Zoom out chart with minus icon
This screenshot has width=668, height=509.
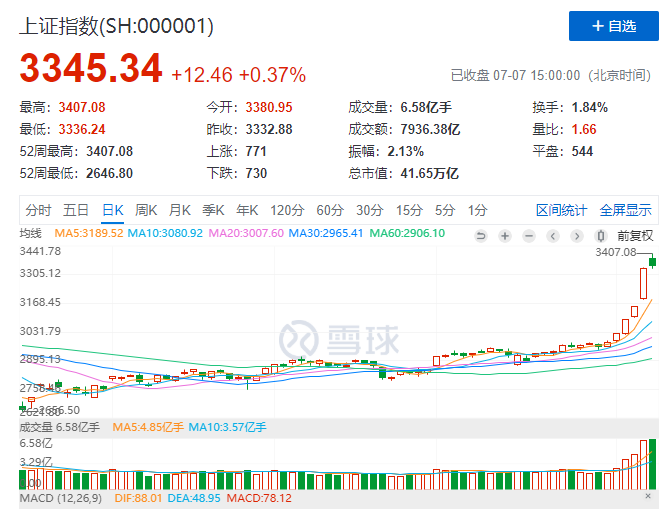point(529,236)
